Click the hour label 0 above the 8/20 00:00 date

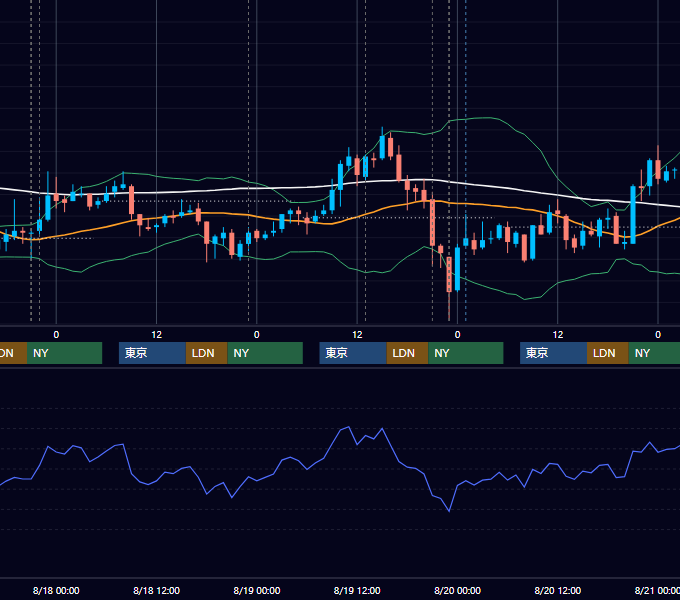(x=457, y=335)
